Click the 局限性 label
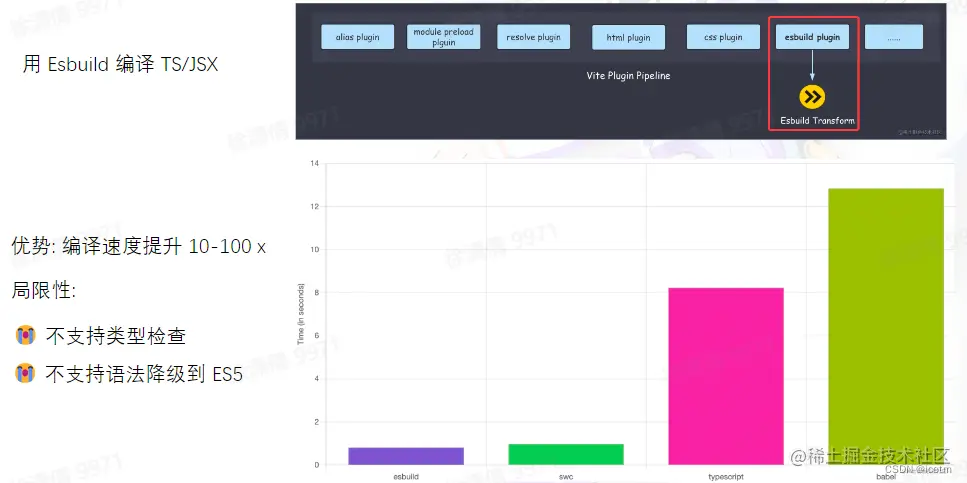This screenshot has height=483, width=967. [x=44, y=291]
